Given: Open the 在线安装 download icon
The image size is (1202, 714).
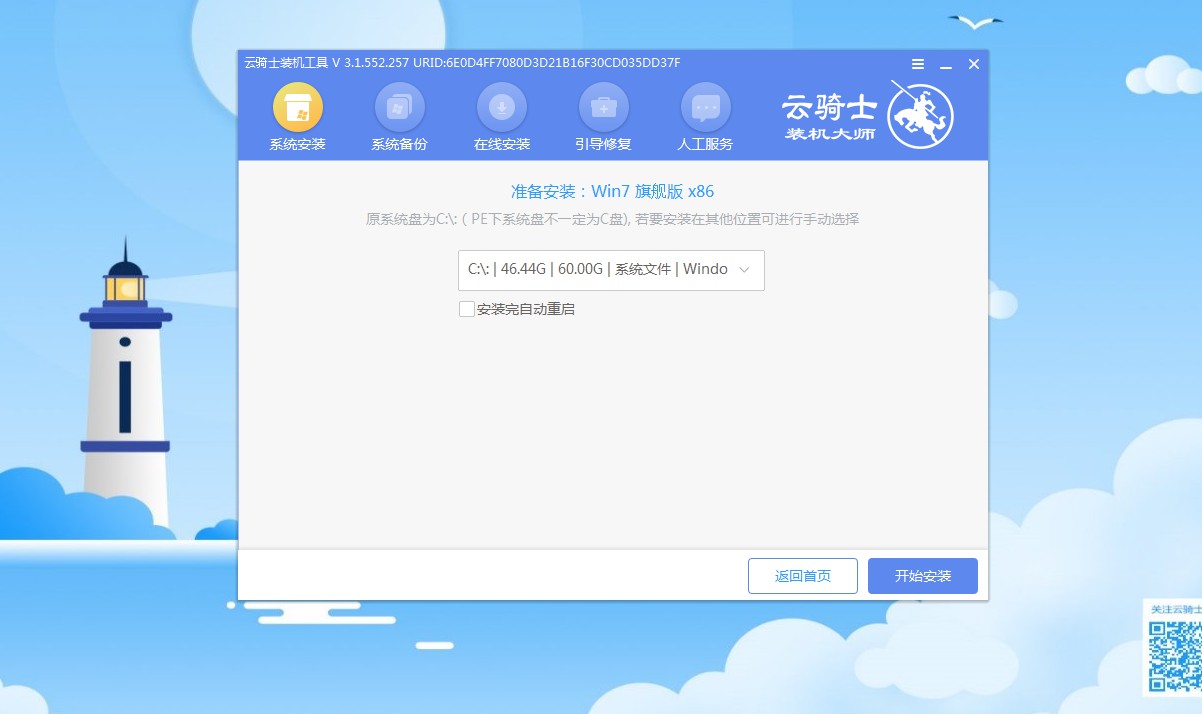Looking at the screenshot, I should tap(502, 107).
